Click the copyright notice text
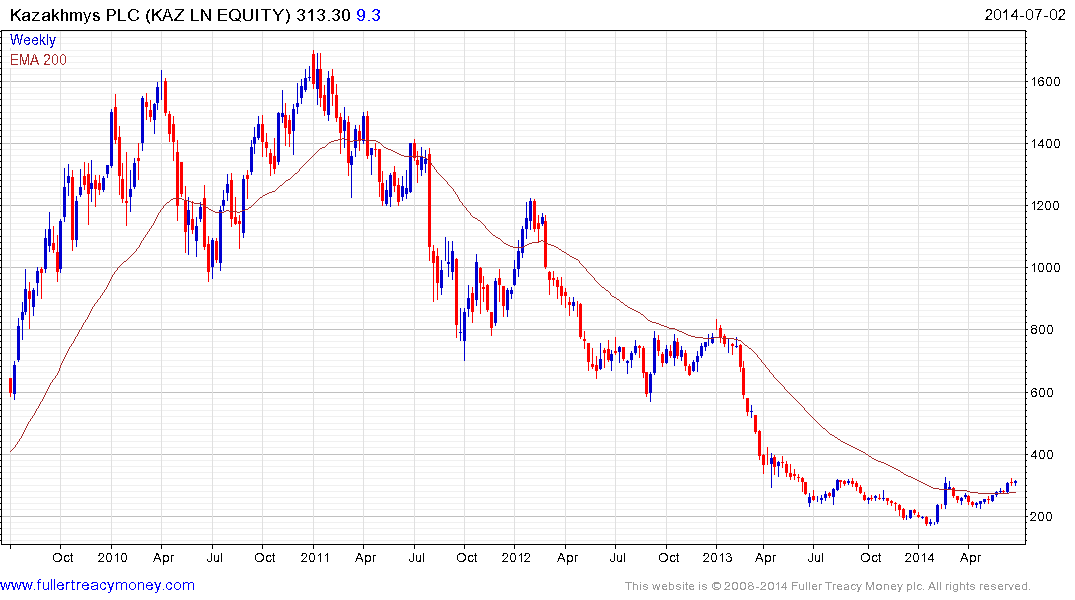The height and width of the screenshot is (600, 1075). point(828,586)
